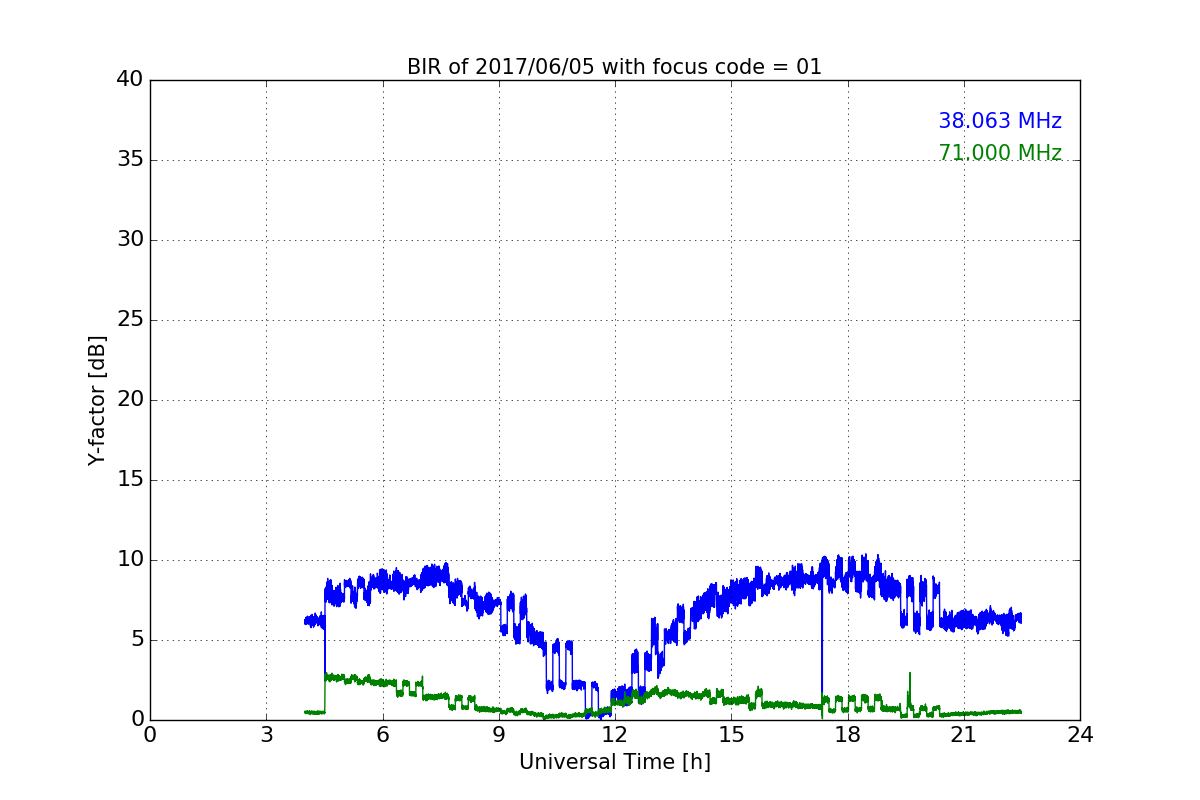
Task: Click the "Y-factor [dB]" axis label
Action: tap(96, 400)
